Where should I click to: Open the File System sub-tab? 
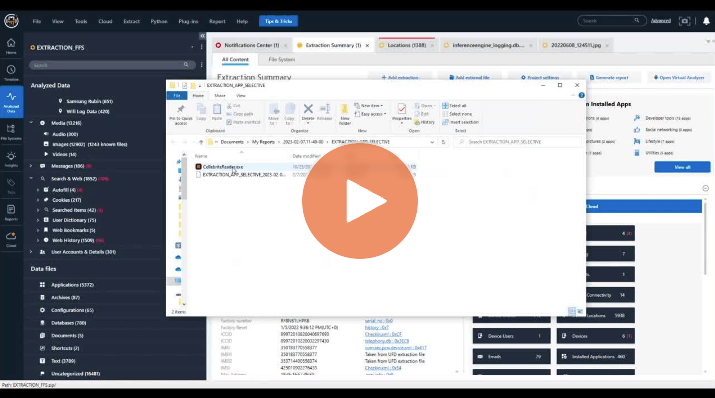coord(282,60)
